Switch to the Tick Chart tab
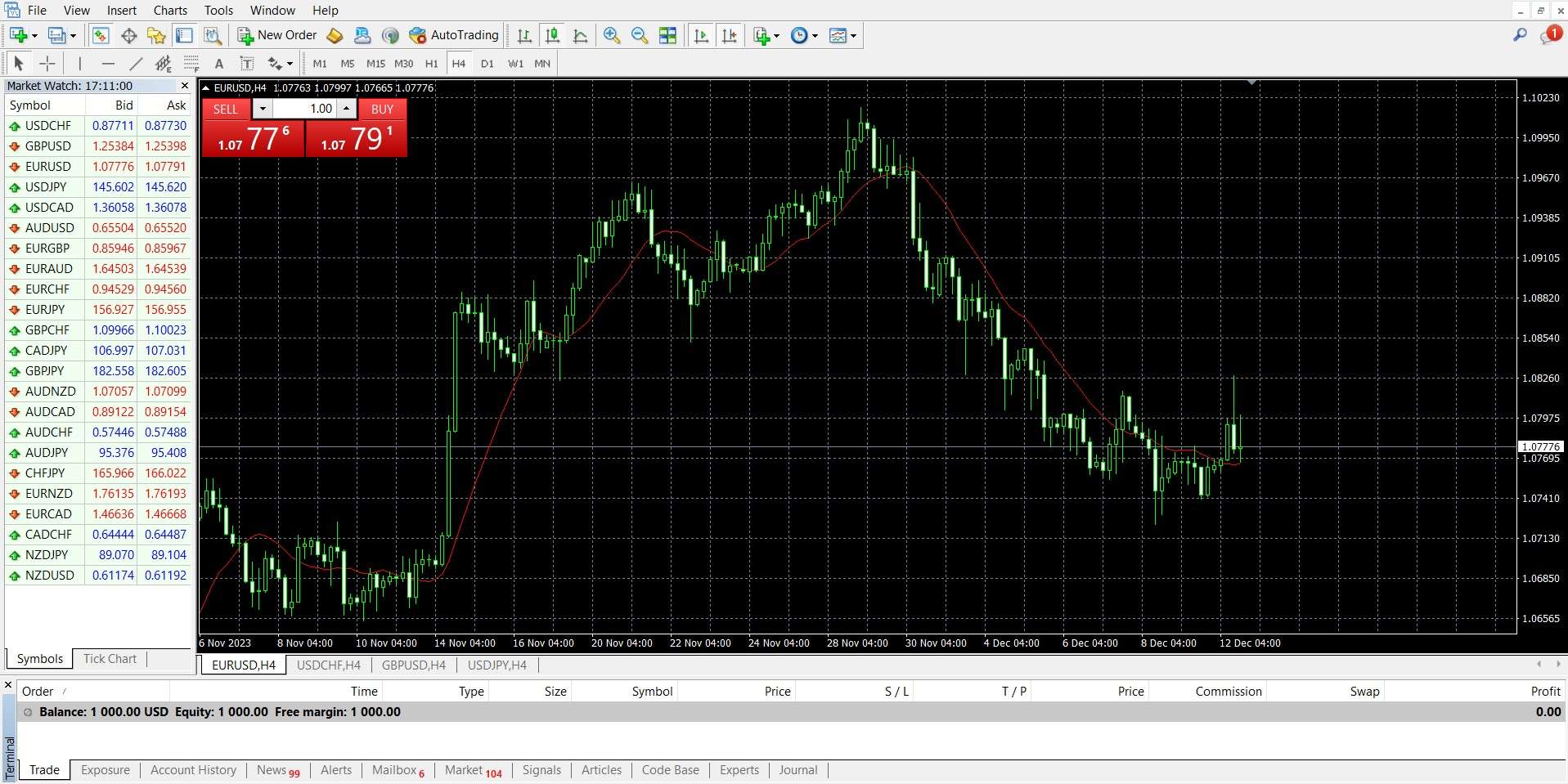This screenshot has width=1568, height=784. (110, 659)
